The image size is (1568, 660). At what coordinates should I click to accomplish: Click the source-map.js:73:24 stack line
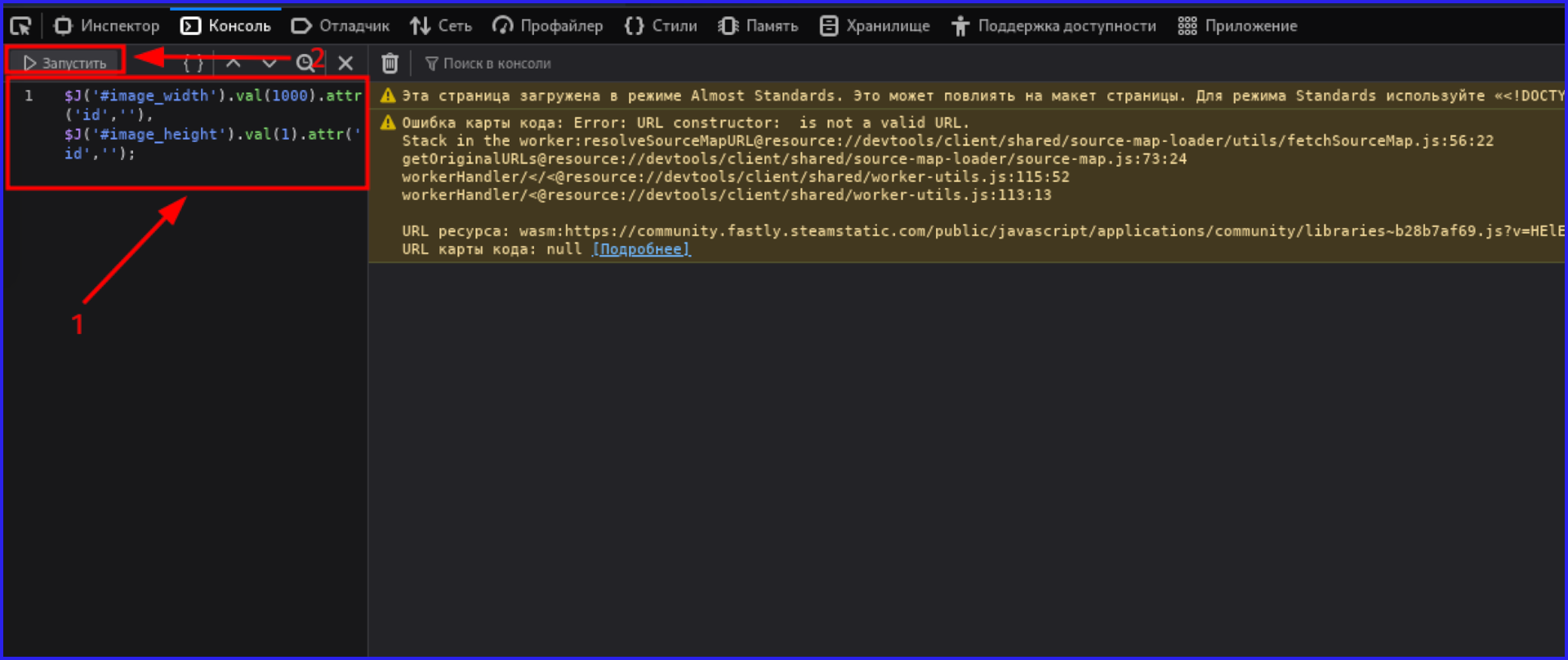pyautogui.click(x=794, y=158)
